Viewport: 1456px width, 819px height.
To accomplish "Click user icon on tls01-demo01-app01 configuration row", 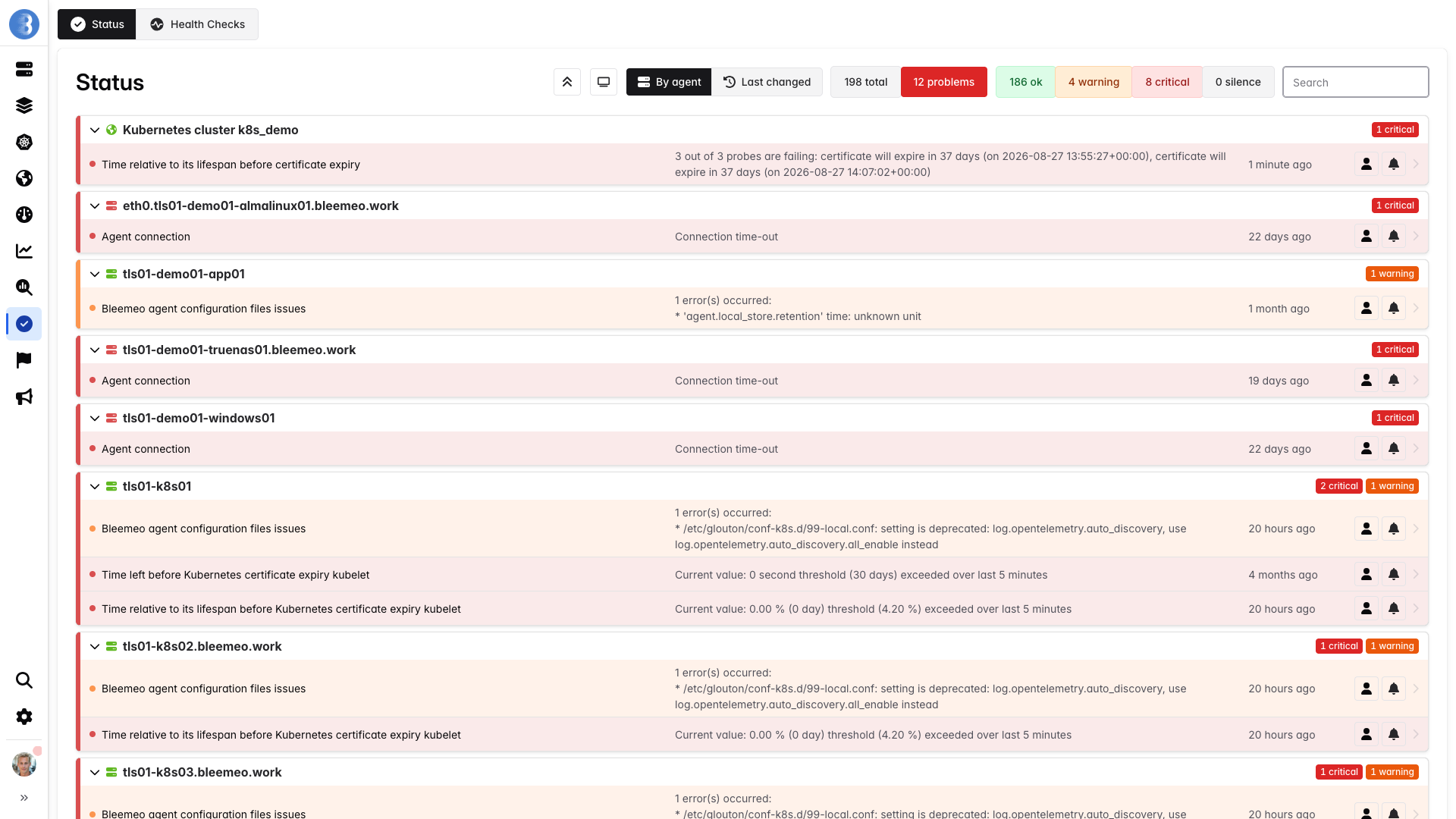I will (x=1367, y=308).
